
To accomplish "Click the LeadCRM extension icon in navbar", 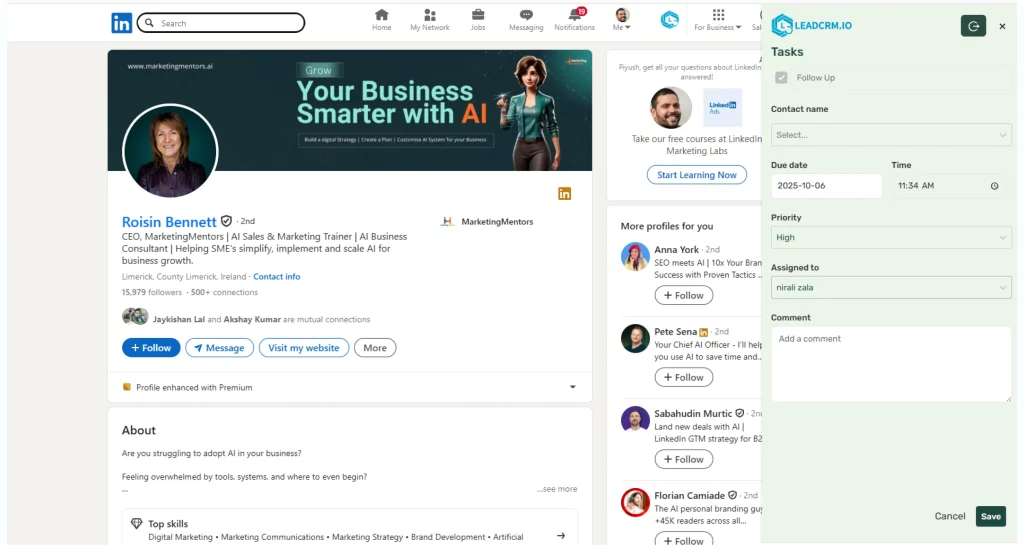I will [670, 20].
